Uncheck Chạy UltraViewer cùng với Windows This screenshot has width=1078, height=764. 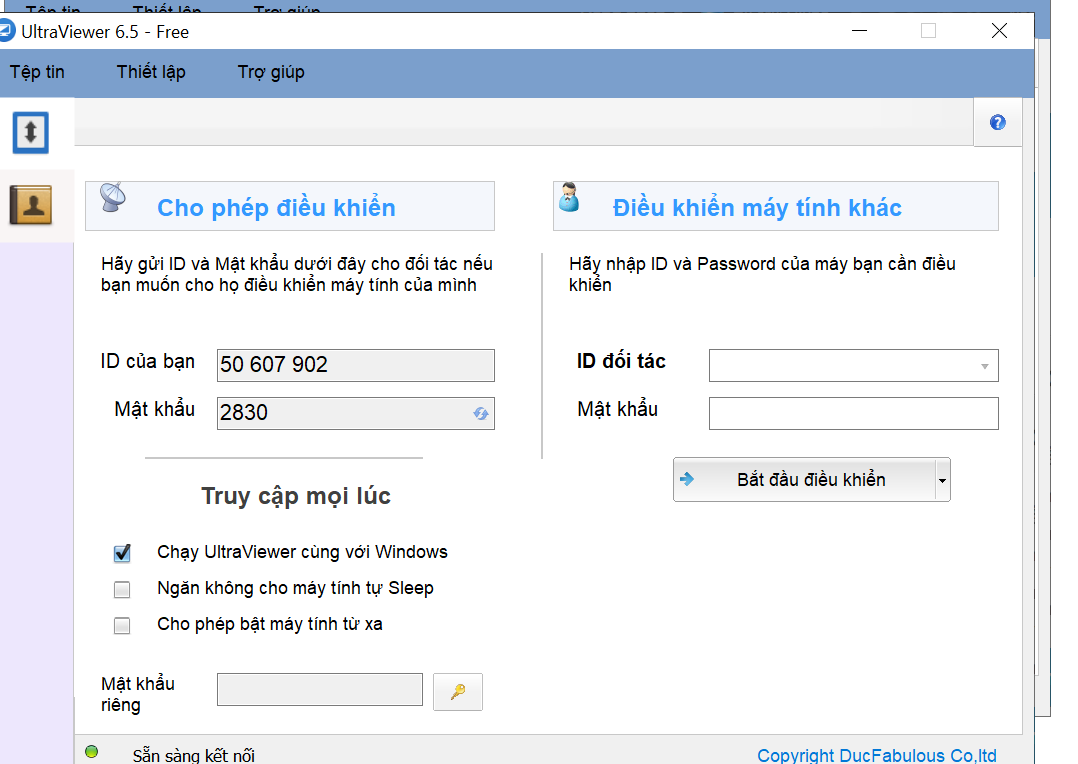[122, 553]
